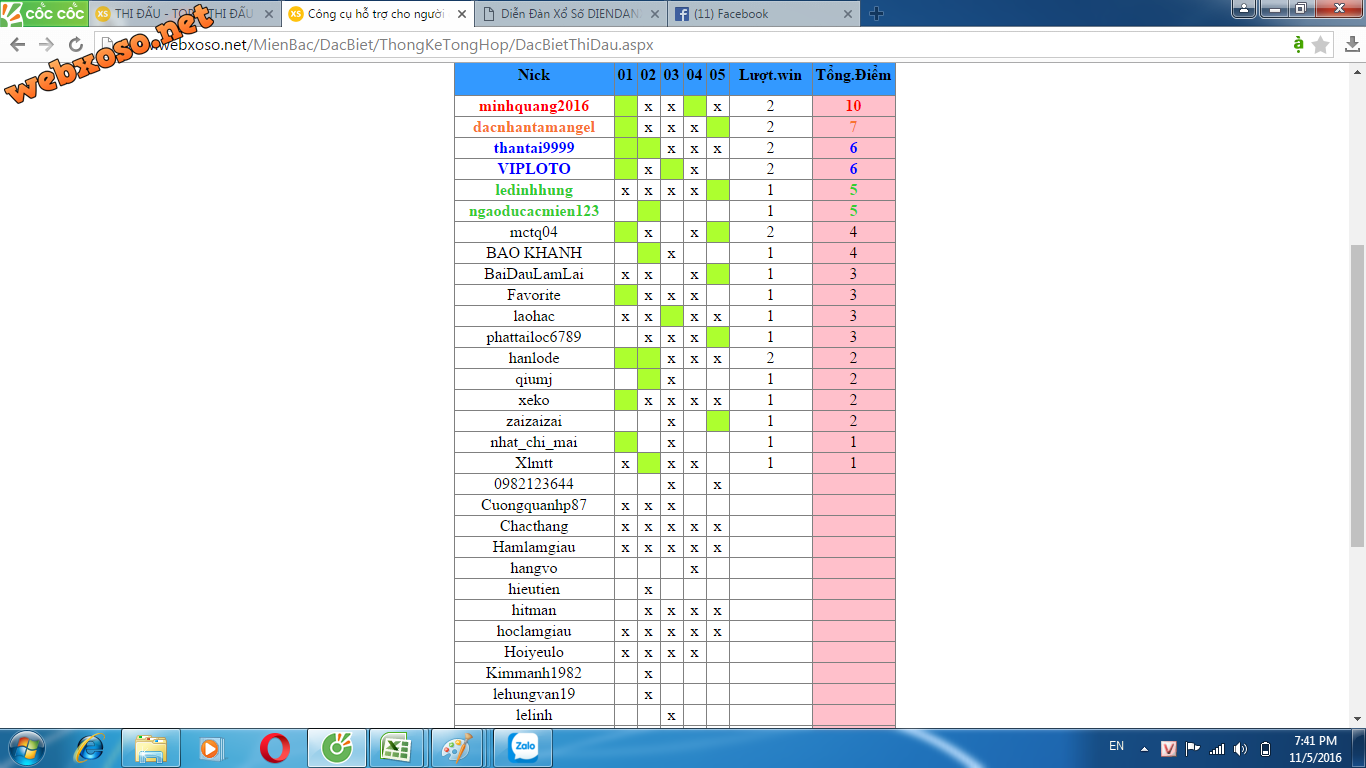Screen dimensions: 1366x768
Task: Click the scrollbar up arrow
Action: 1357,70
